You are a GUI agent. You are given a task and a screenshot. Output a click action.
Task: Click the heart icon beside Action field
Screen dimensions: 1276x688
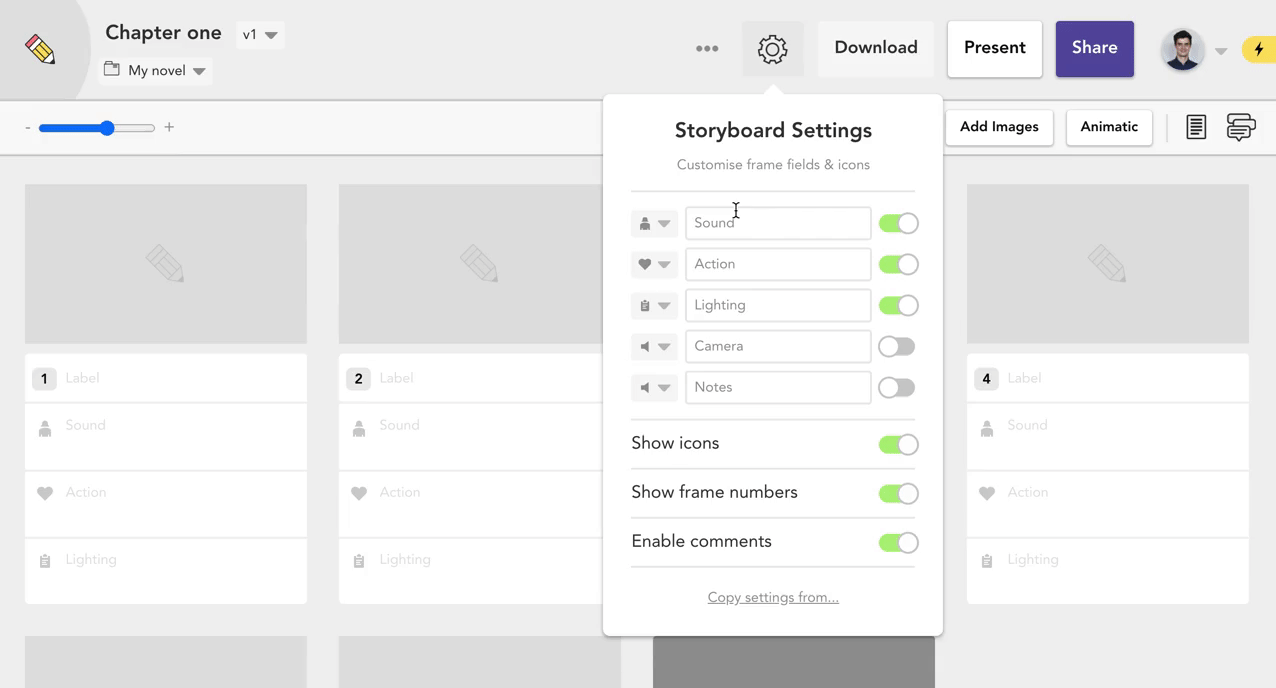coord(646,264)
